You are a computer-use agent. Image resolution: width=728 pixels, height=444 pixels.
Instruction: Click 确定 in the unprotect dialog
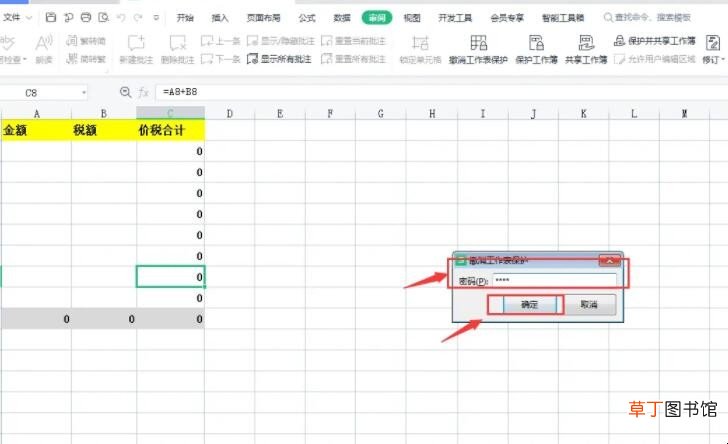(529, 305)
